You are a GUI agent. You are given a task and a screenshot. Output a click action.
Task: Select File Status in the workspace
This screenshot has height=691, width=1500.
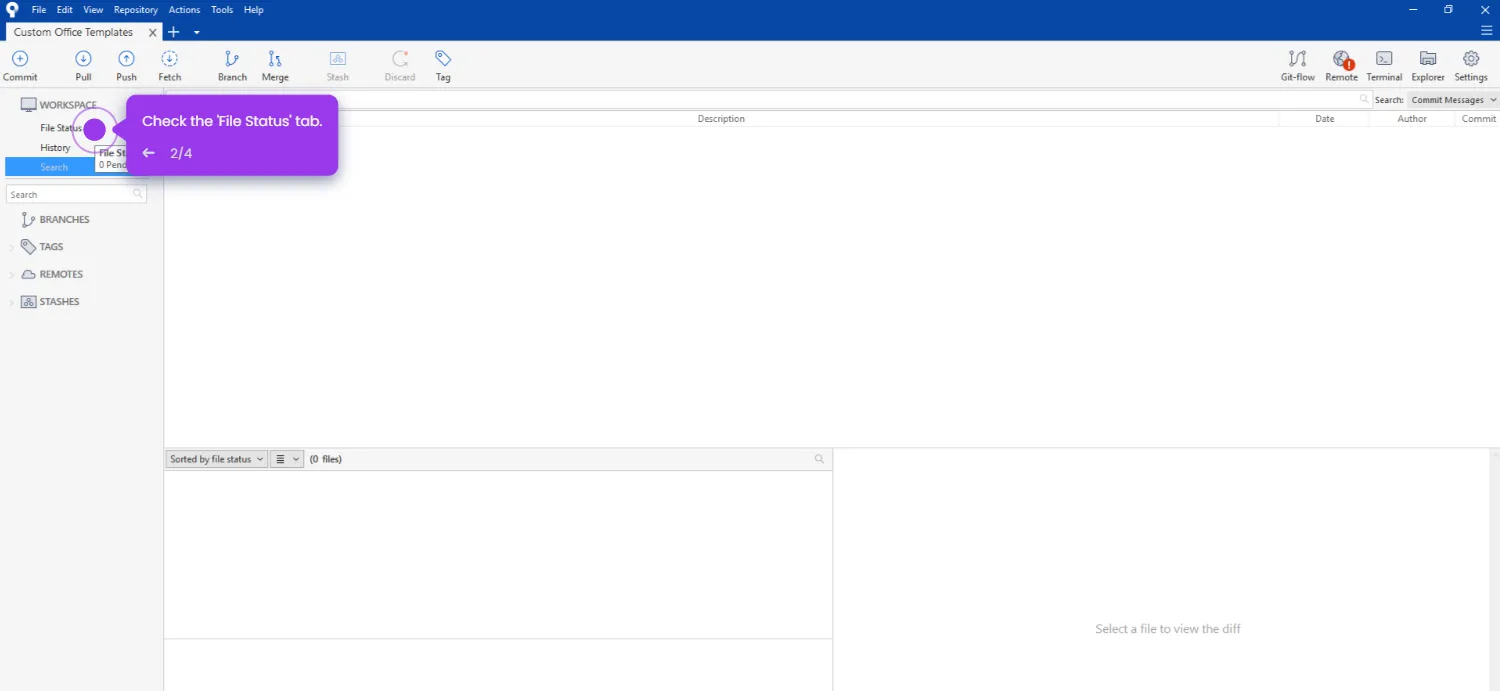[61, 128]
